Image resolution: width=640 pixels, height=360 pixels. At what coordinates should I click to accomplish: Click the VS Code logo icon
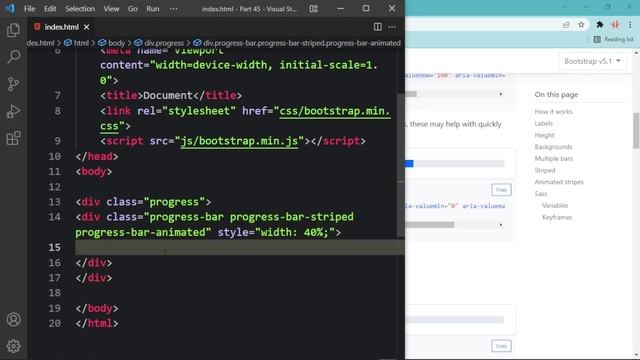pyautogui.click(x=10, y=8)
